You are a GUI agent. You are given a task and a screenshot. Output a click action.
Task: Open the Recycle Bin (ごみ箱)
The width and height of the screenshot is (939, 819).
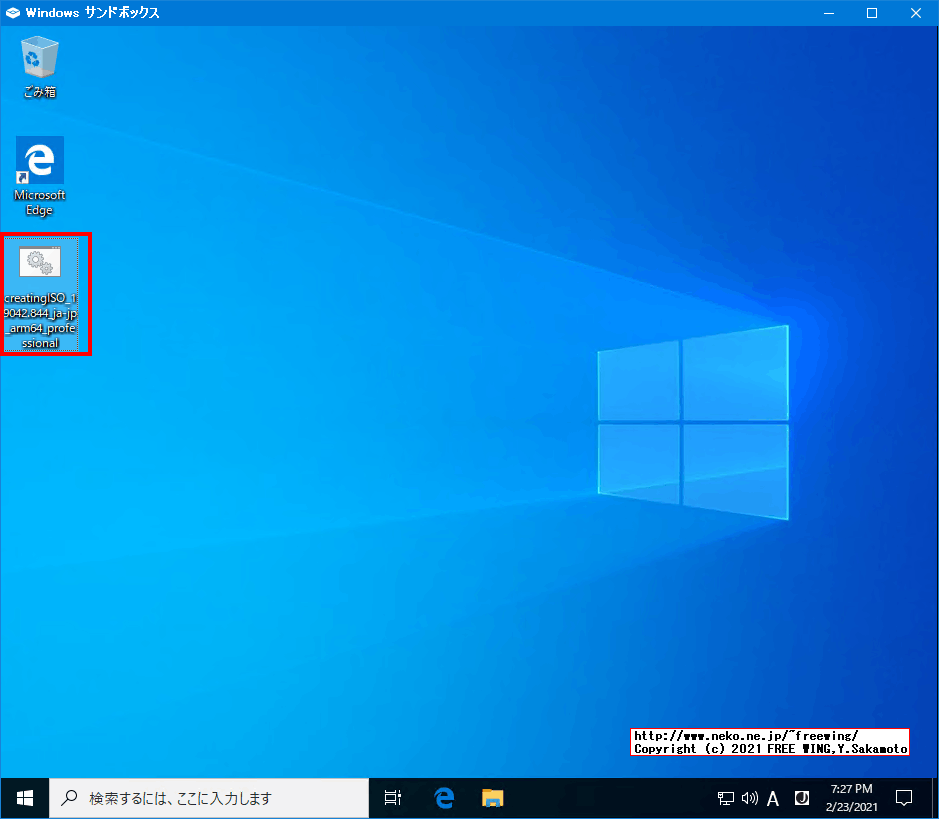tap(38, 60)
